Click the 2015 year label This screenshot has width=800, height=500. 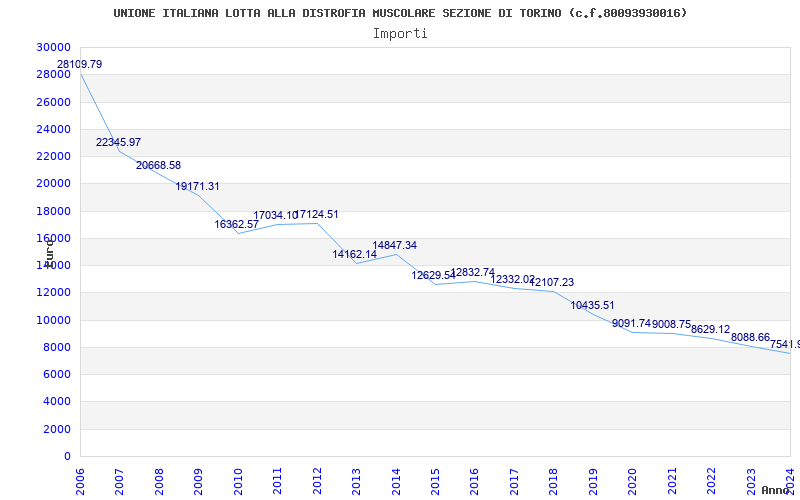[x=435, y=482]
